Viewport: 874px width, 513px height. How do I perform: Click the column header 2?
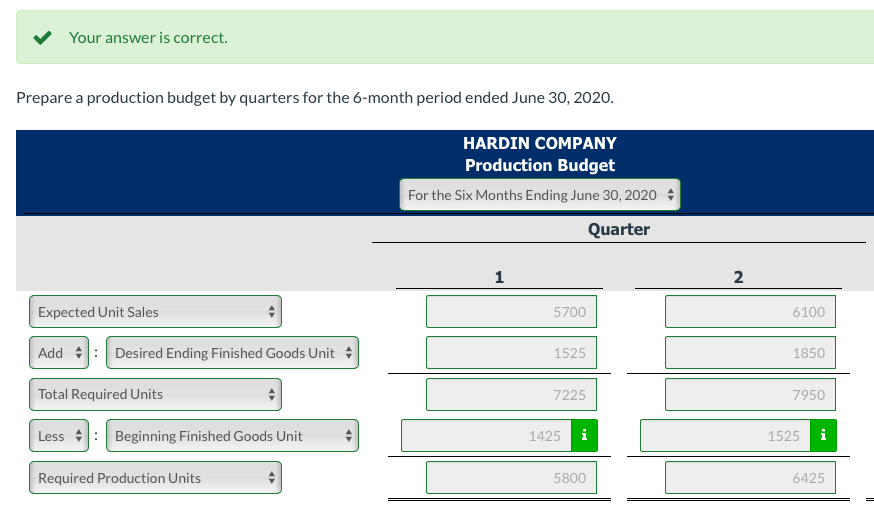point(739,277)
